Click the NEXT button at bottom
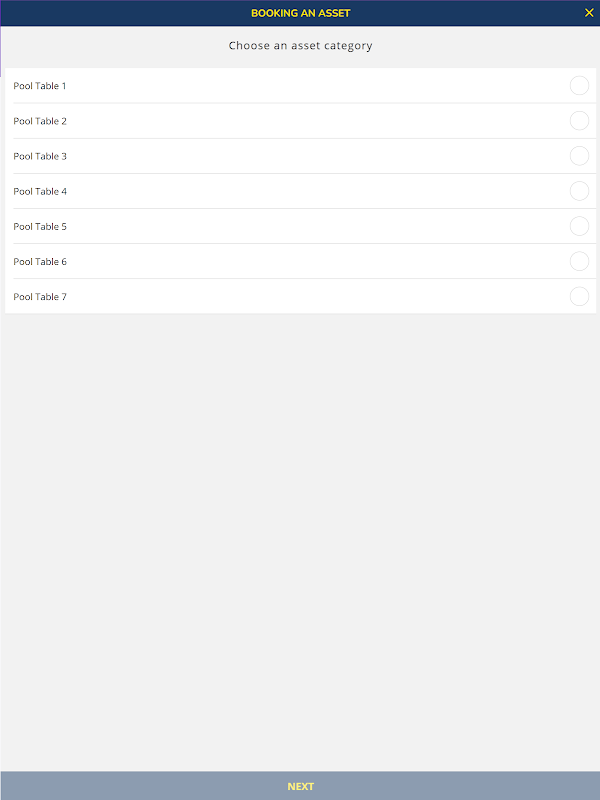The height and width of the screenshot is (800, 600). point(300,786)
